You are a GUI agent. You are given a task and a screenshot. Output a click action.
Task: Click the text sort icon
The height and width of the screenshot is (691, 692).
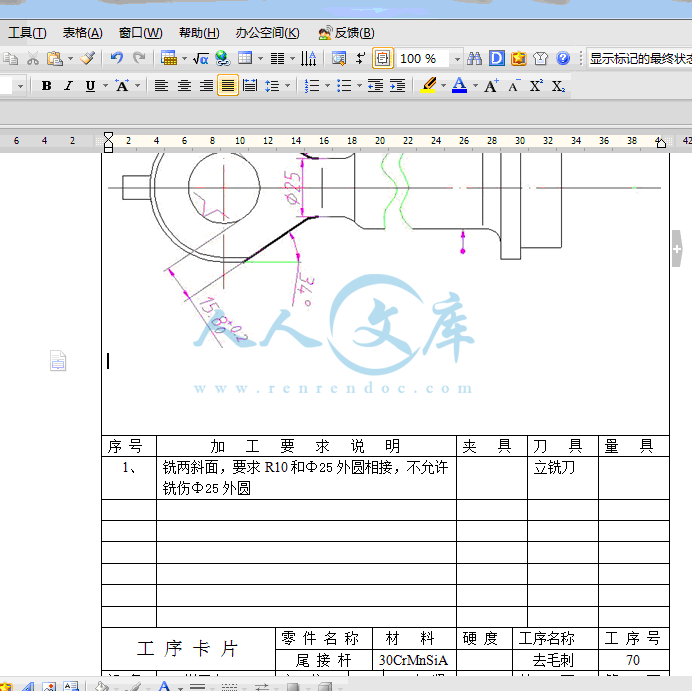click(308, 58)
